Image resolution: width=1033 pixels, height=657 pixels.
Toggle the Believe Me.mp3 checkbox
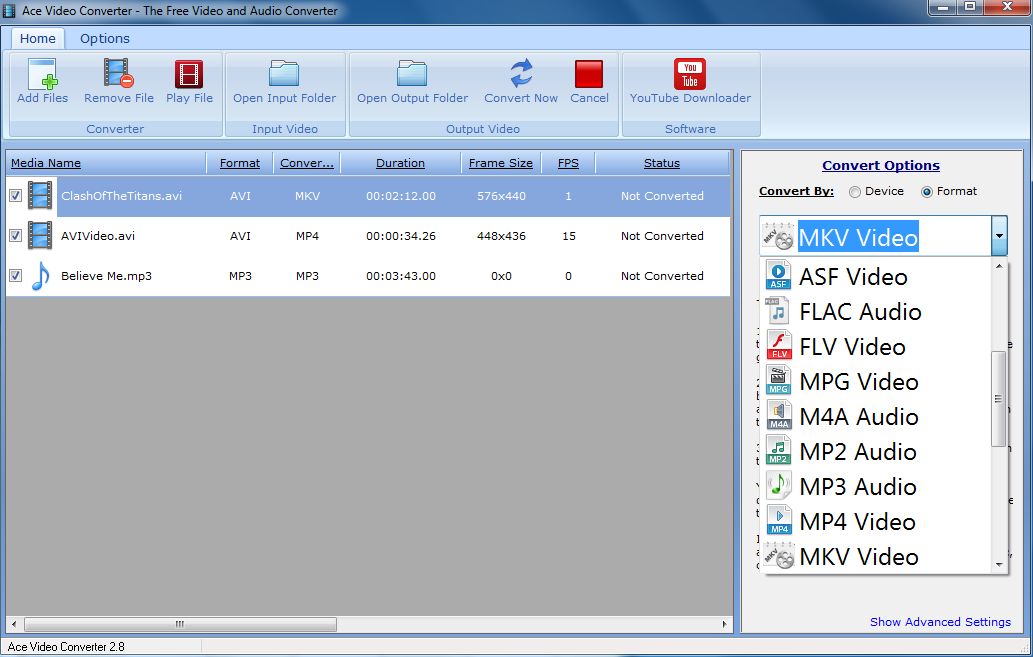coord(15,276)
